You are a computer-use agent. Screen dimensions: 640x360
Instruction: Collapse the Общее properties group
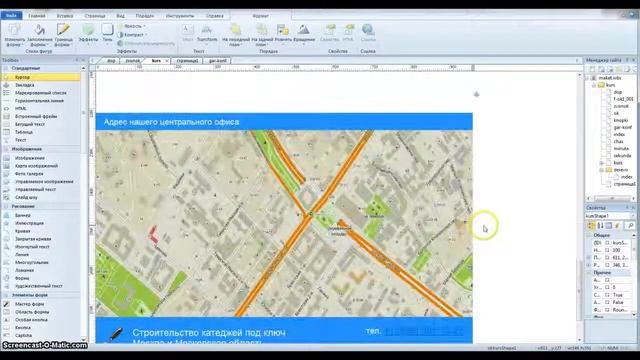(589, 235)
